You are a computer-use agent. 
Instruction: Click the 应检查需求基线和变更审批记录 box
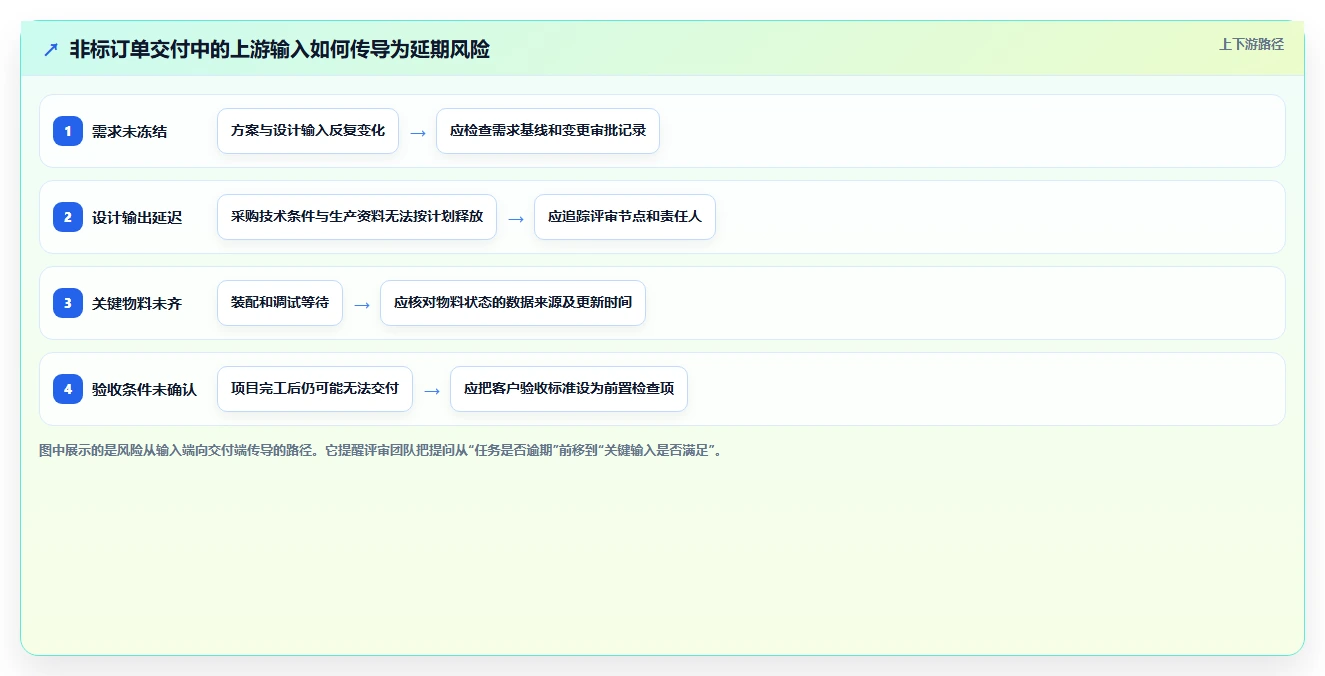pyautogui.click(x=548, y=131)
